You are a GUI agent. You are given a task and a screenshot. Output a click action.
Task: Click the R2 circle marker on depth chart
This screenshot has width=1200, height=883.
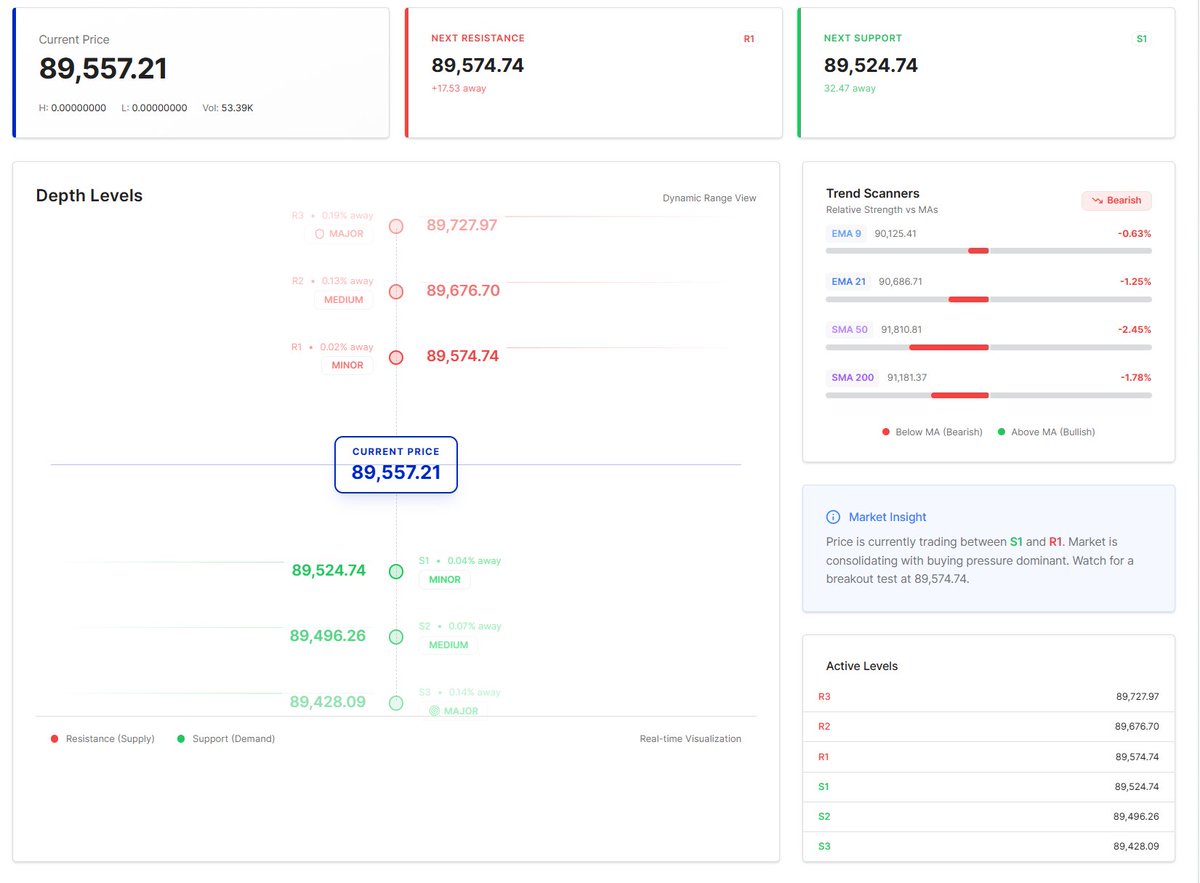pyautogui.click(x=396, y=291)
